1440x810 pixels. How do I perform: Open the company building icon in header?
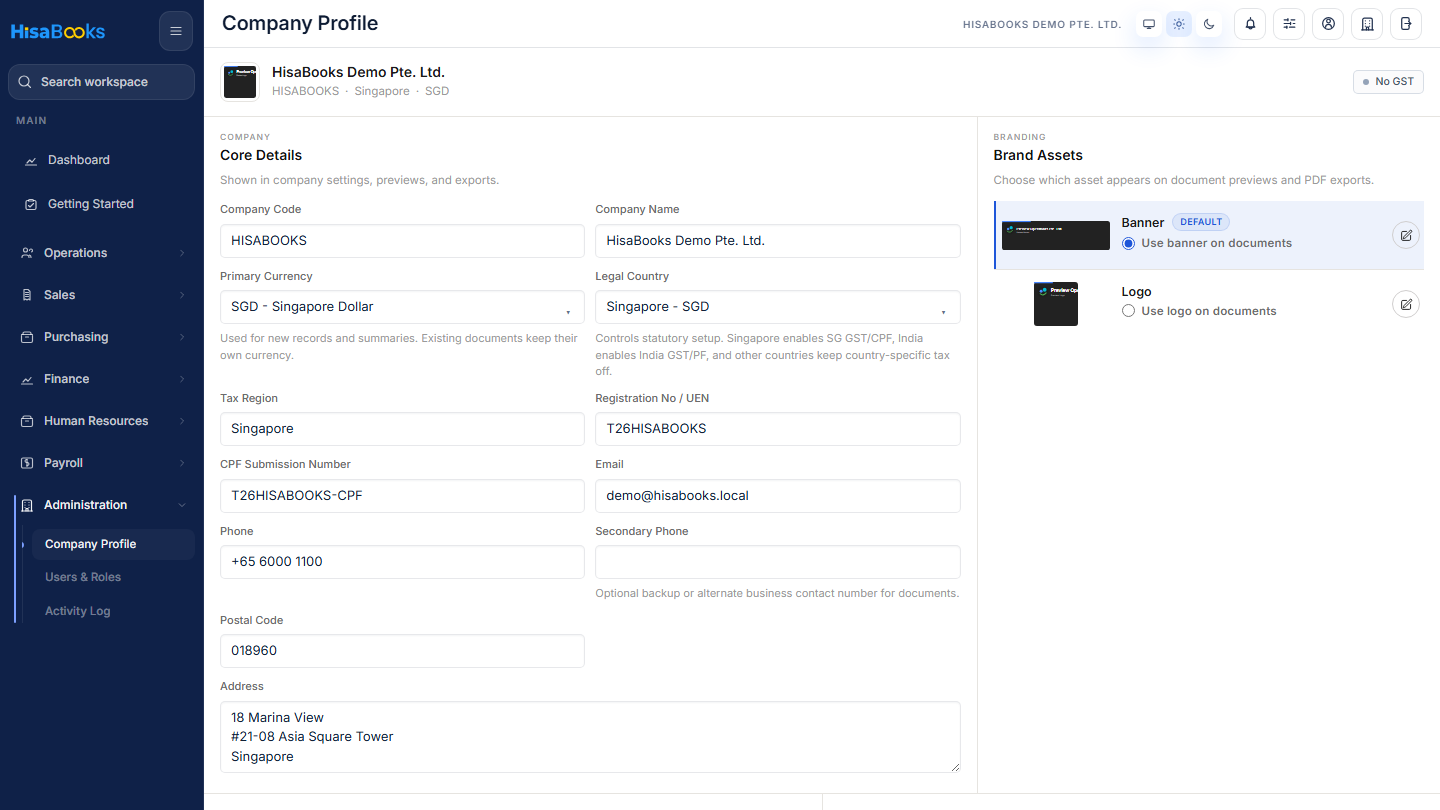click(x=1367, y=24)
